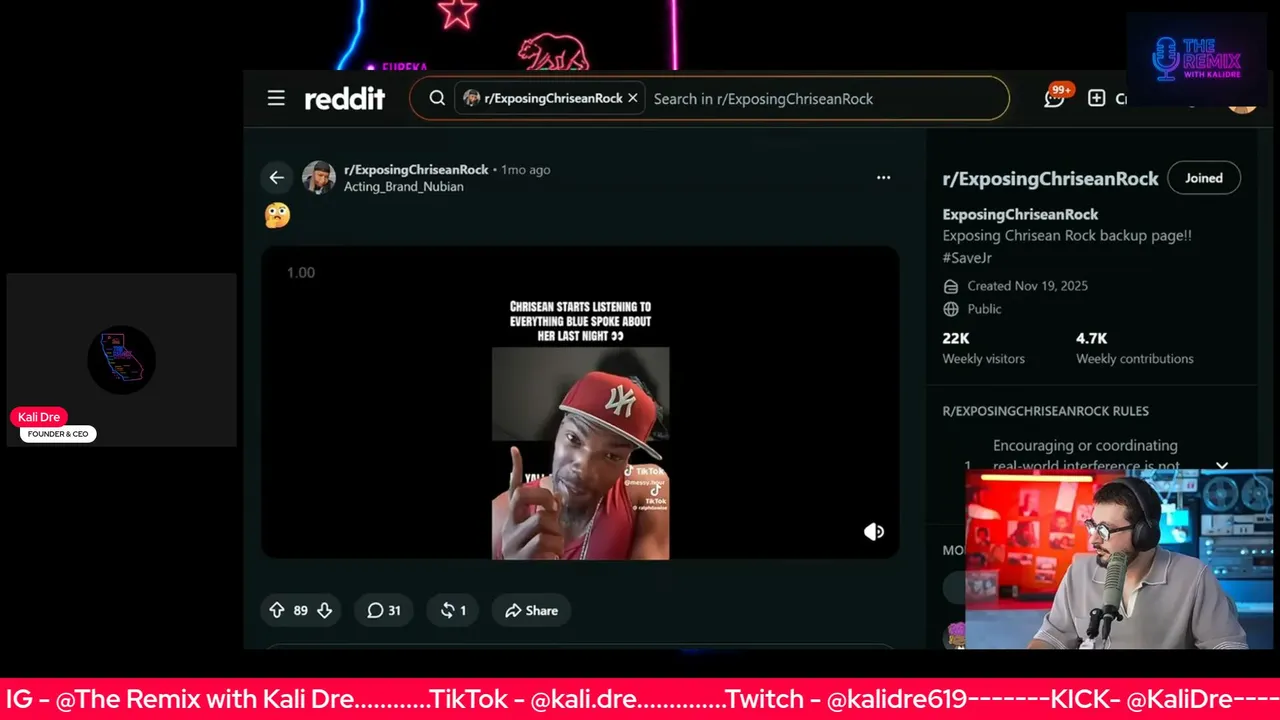The width and height of the screenshot is (1280, 720).
Task: Go back using the post back arrow
Action: [x=277, y=178]
